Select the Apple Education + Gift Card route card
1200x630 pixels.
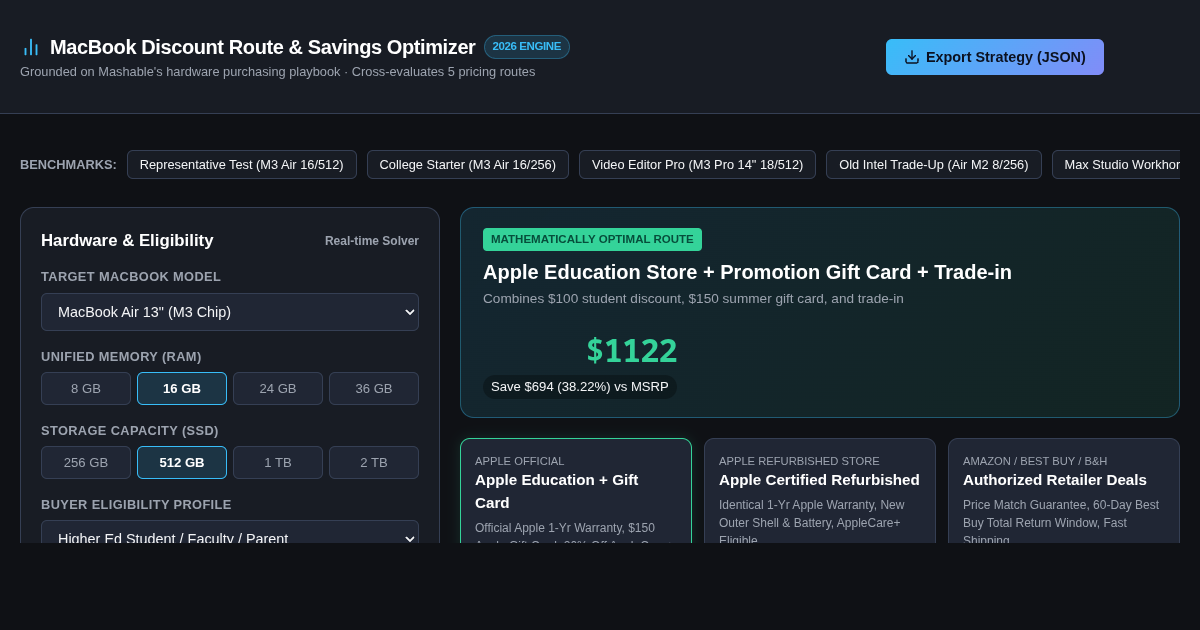pos(576,491)
